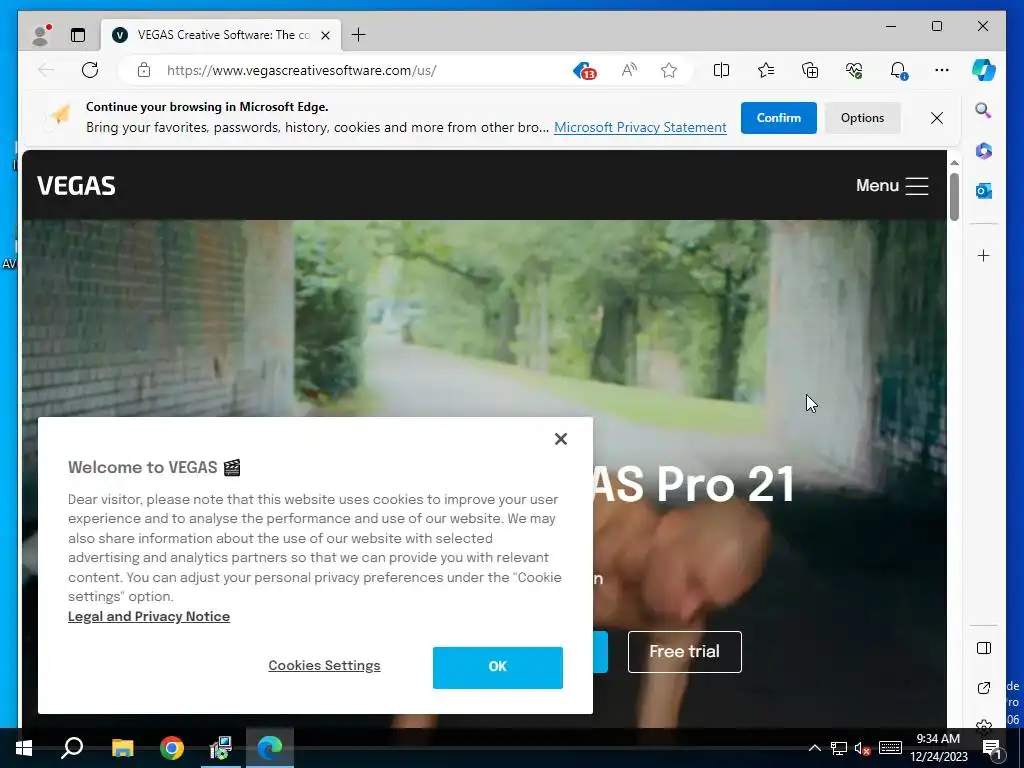Accept cookies with OK button
The image size is (1024, 768).
498,667
